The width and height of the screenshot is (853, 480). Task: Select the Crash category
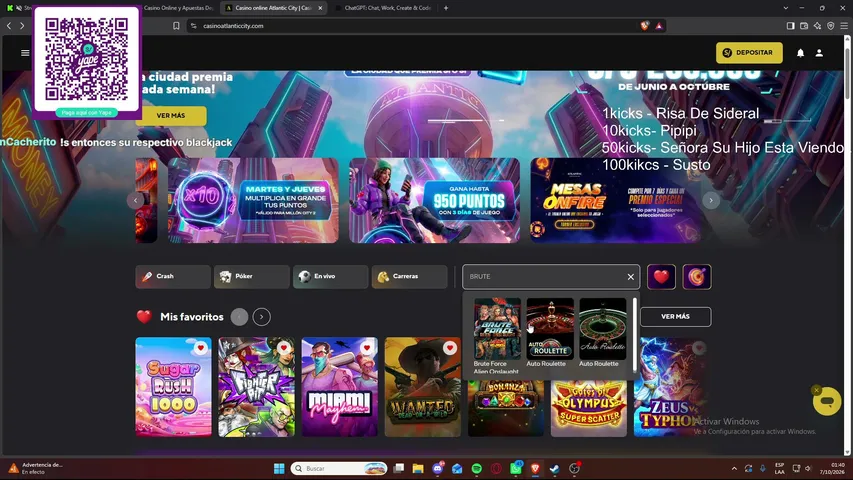(x=172, y=276)
